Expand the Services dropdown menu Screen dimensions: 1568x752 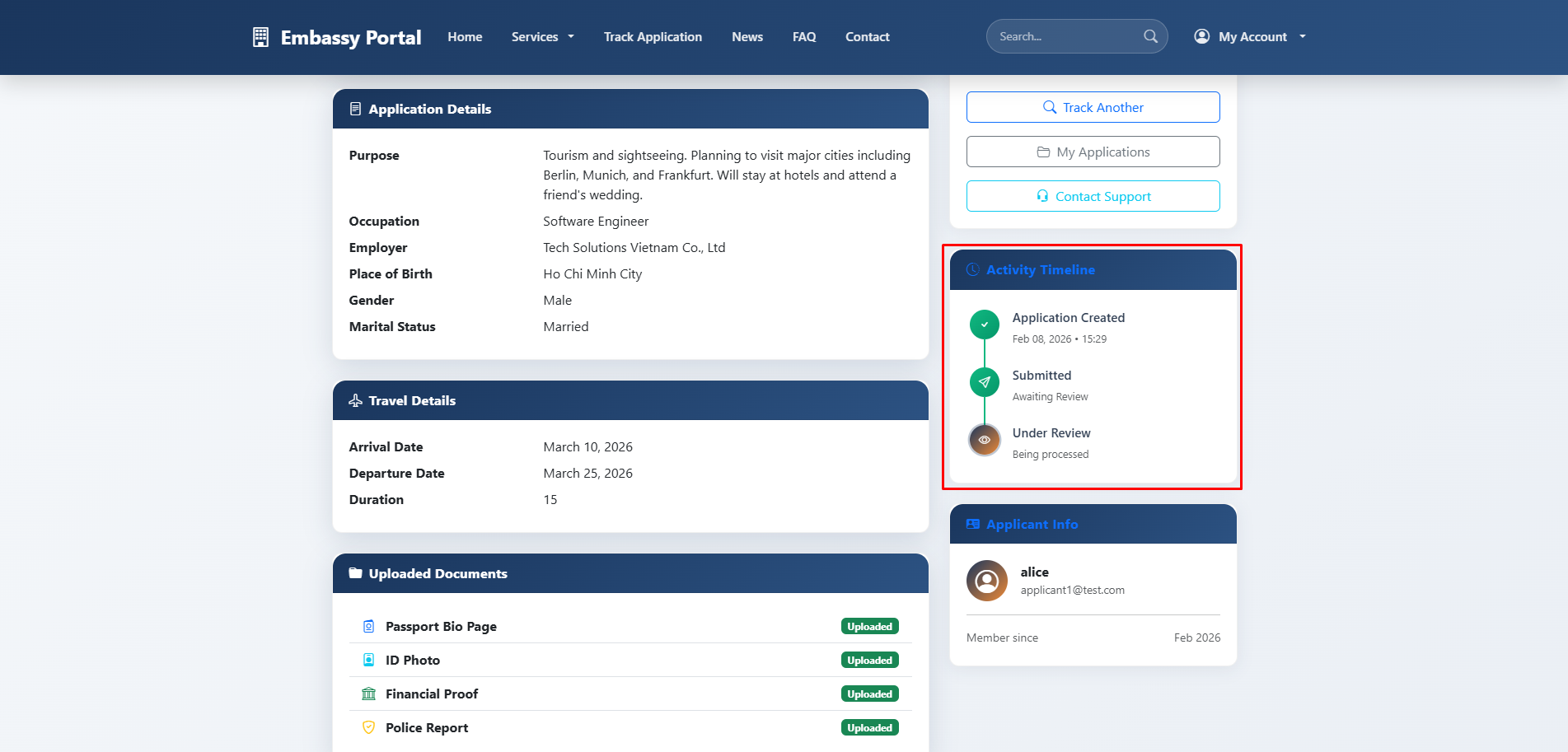[542, 37]
